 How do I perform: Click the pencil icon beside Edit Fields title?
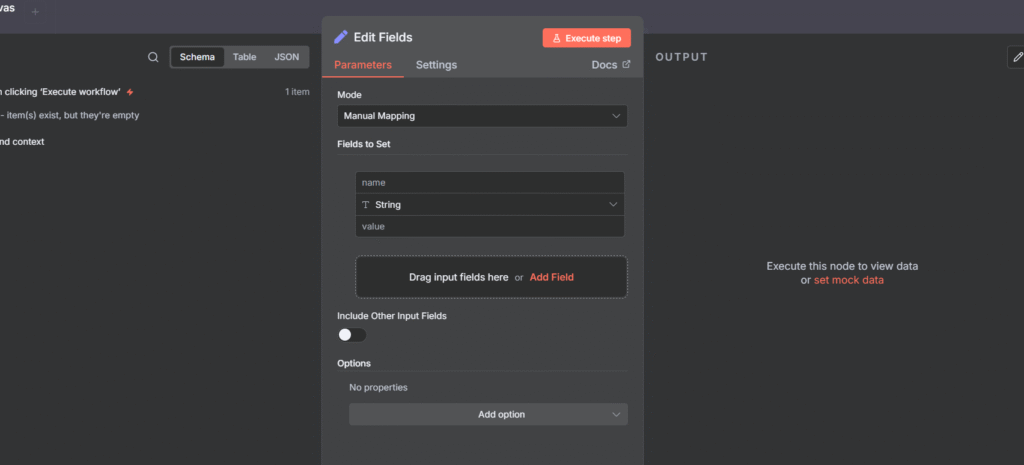[342, 37]
